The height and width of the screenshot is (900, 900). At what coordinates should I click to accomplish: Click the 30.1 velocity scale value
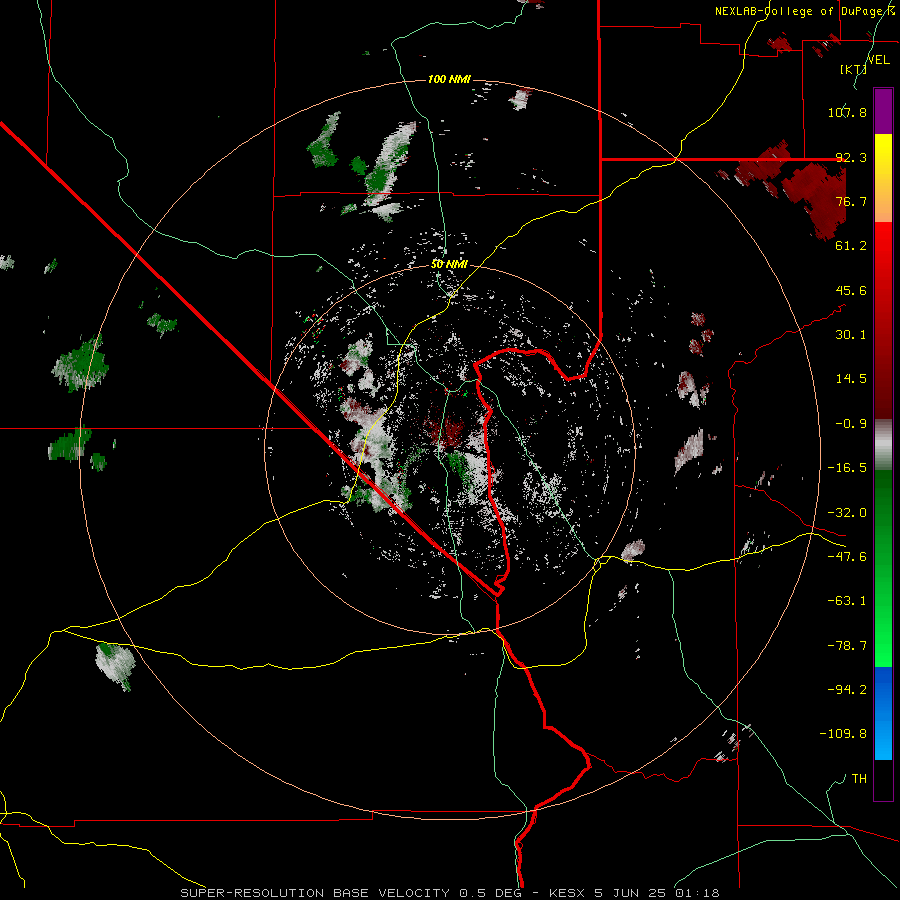click(851, 335)
